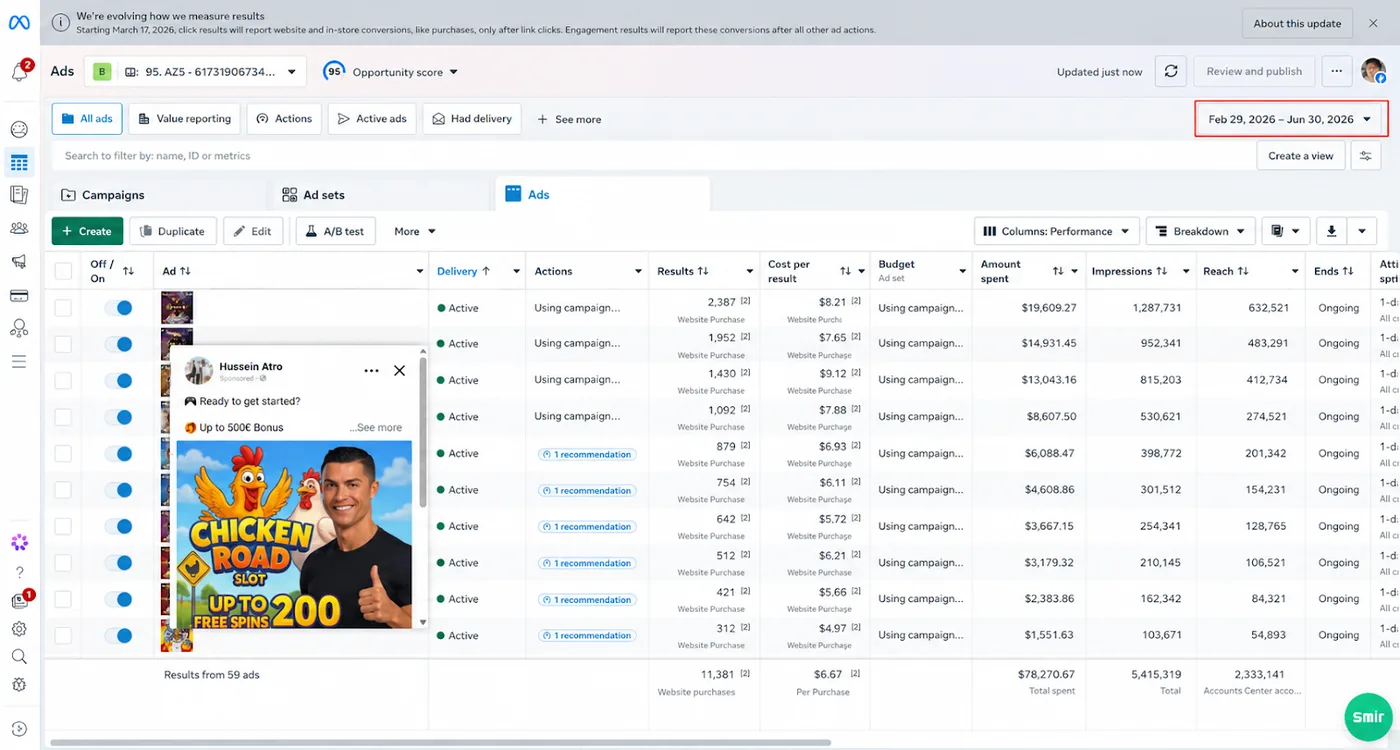Open the megaphone advertising icon in sidebar

click(19, 261)
